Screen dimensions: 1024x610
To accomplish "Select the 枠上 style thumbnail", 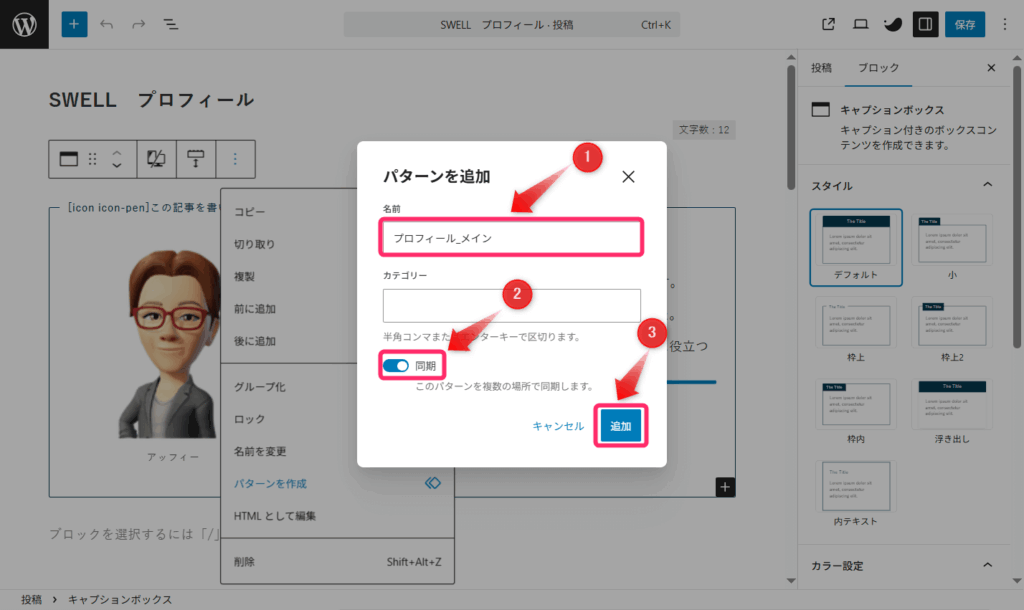I will click(856, 330).
